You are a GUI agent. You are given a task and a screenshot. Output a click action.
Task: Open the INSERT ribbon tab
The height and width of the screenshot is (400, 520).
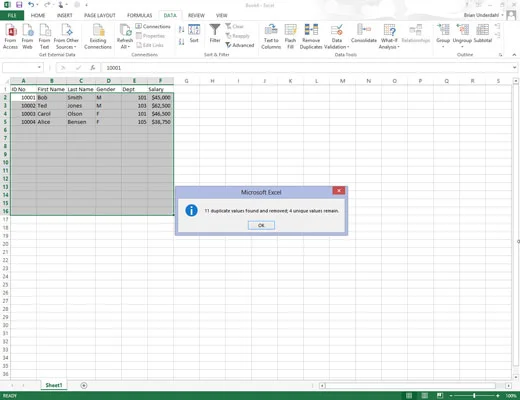pos(64,15)
